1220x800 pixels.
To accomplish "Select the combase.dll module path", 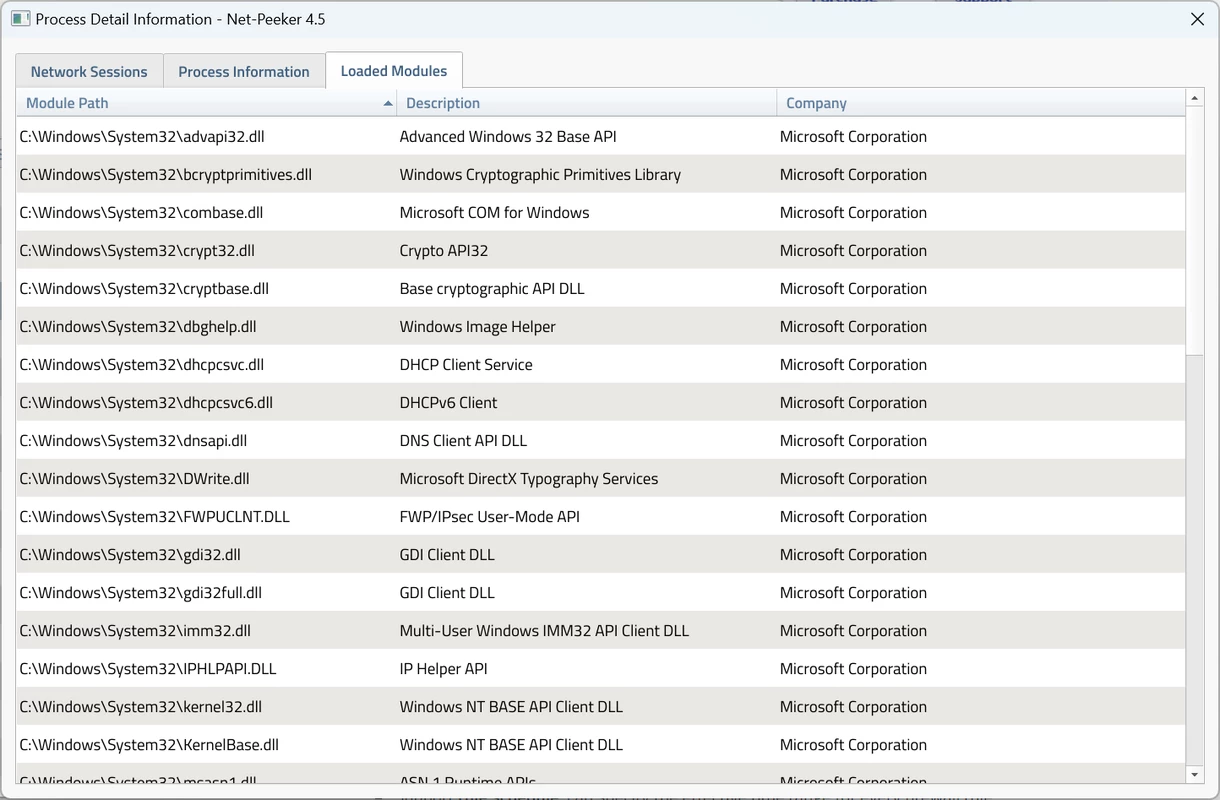I will click(141, 213).
